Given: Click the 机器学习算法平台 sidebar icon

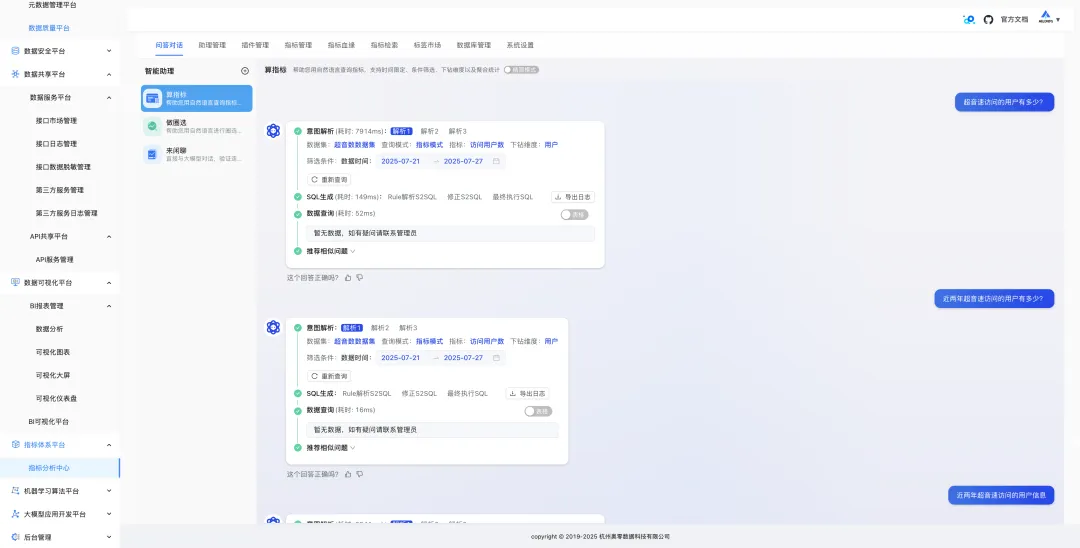Looking at the screenshot, I should (x=15, y=491).
